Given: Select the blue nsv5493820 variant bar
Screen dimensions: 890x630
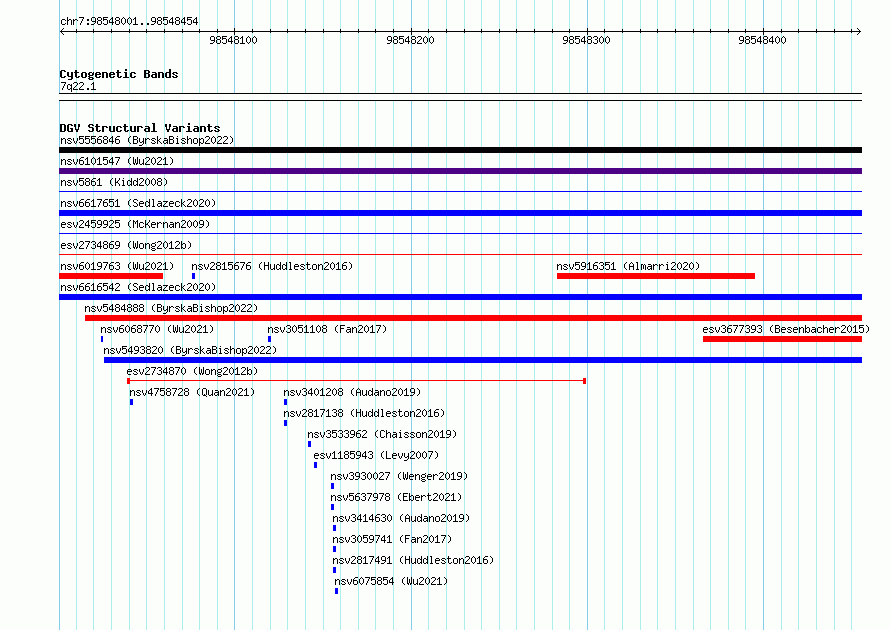Looking at the screenshot, I should point(483,360).
